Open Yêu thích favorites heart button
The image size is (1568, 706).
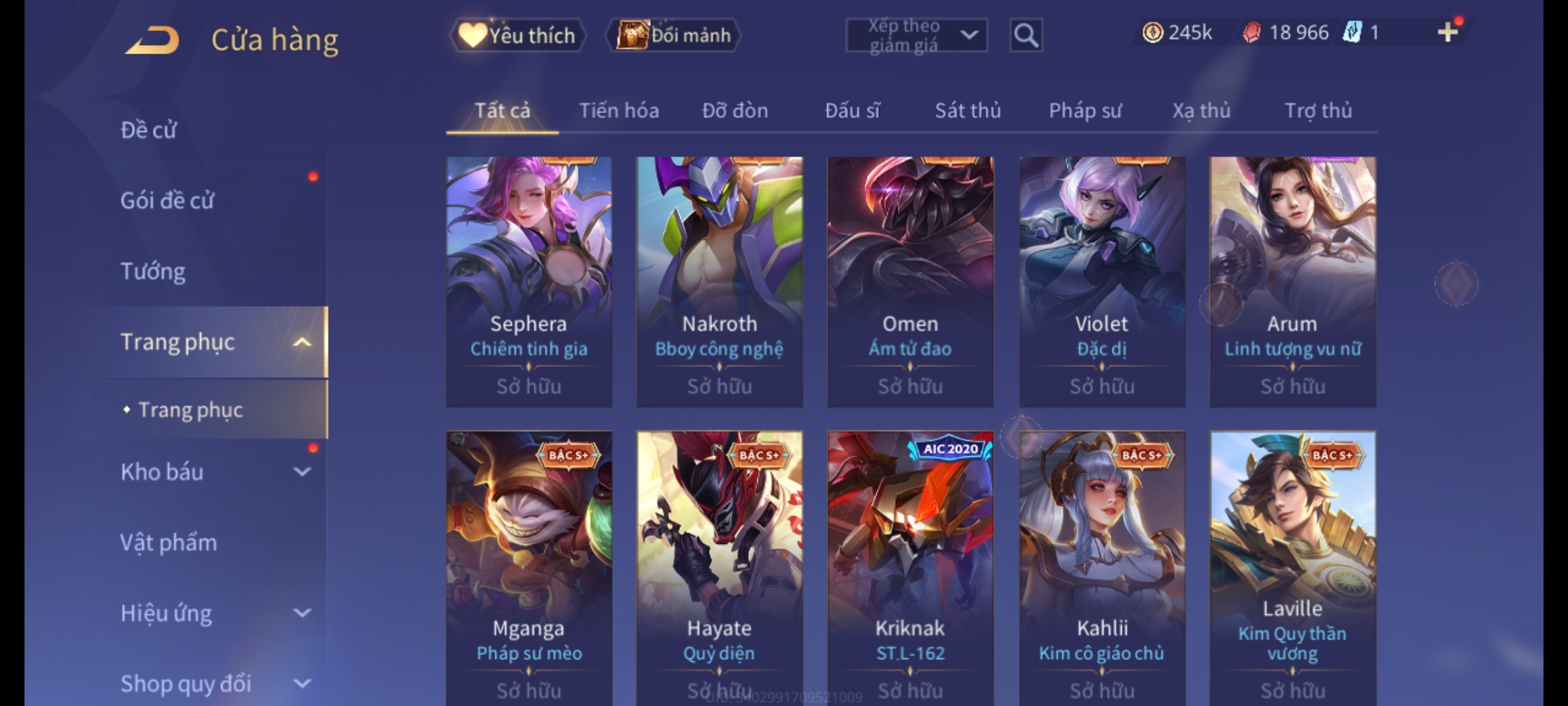[518, 35]
